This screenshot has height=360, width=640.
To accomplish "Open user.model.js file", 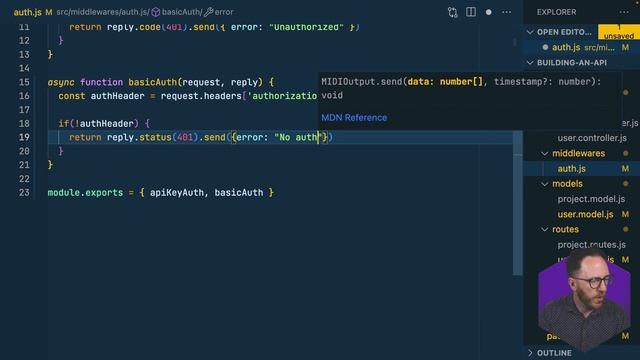I will 585,214.
